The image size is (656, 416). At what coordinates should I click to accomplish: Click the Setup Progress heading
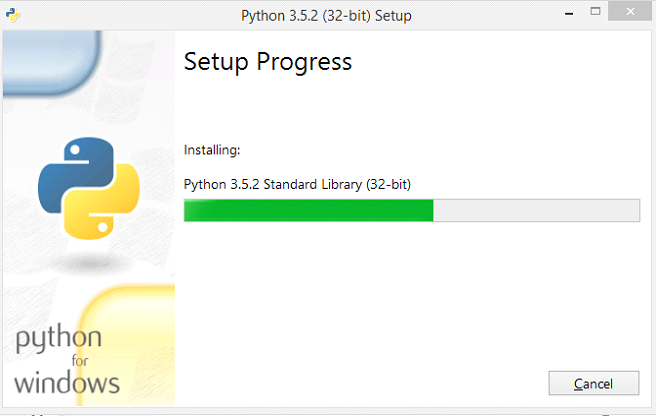pyautogui.click(x=268, y=62)
